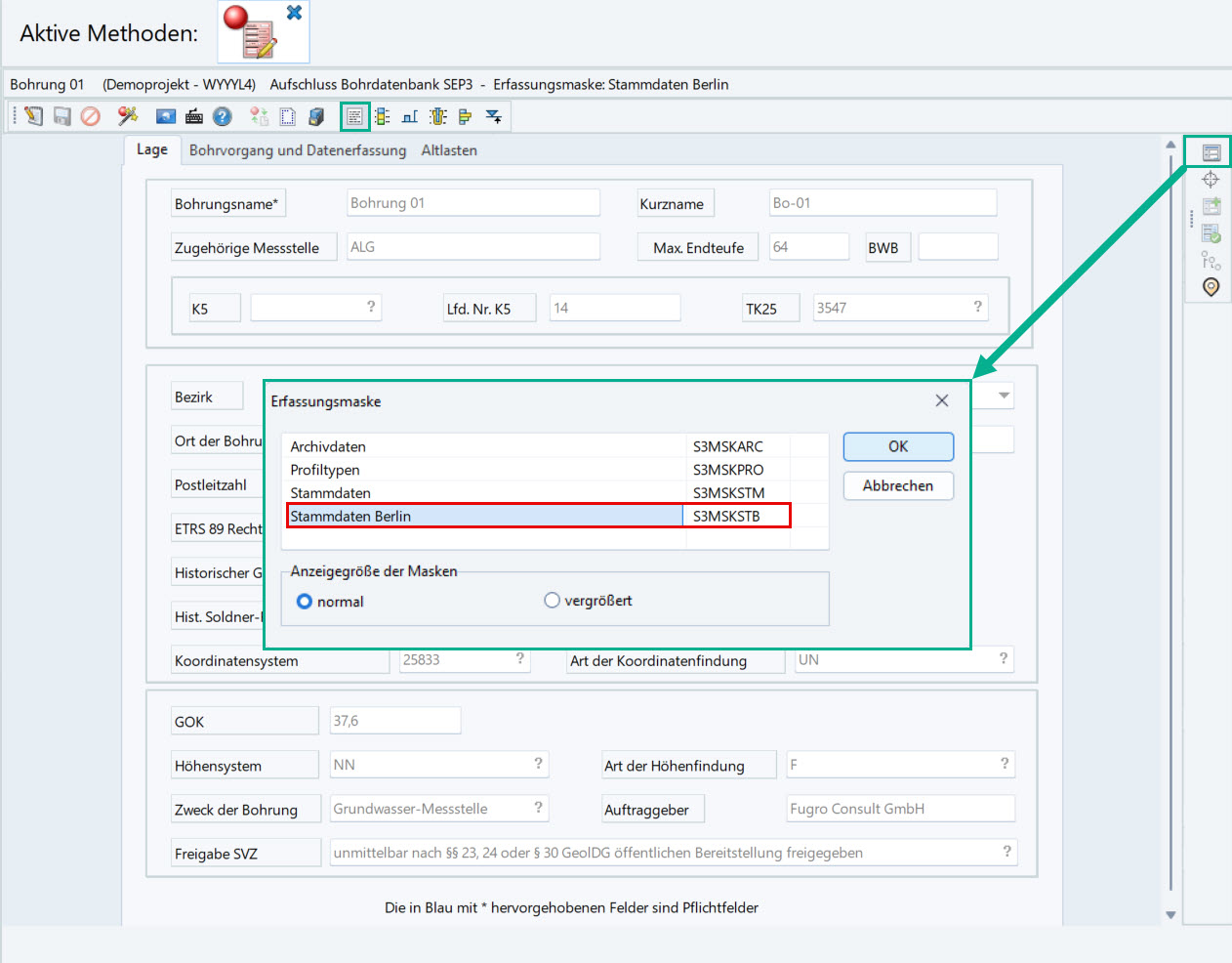The image size is (1232, 963).
Task: Click the GOK value field
Action: point(395,721)
